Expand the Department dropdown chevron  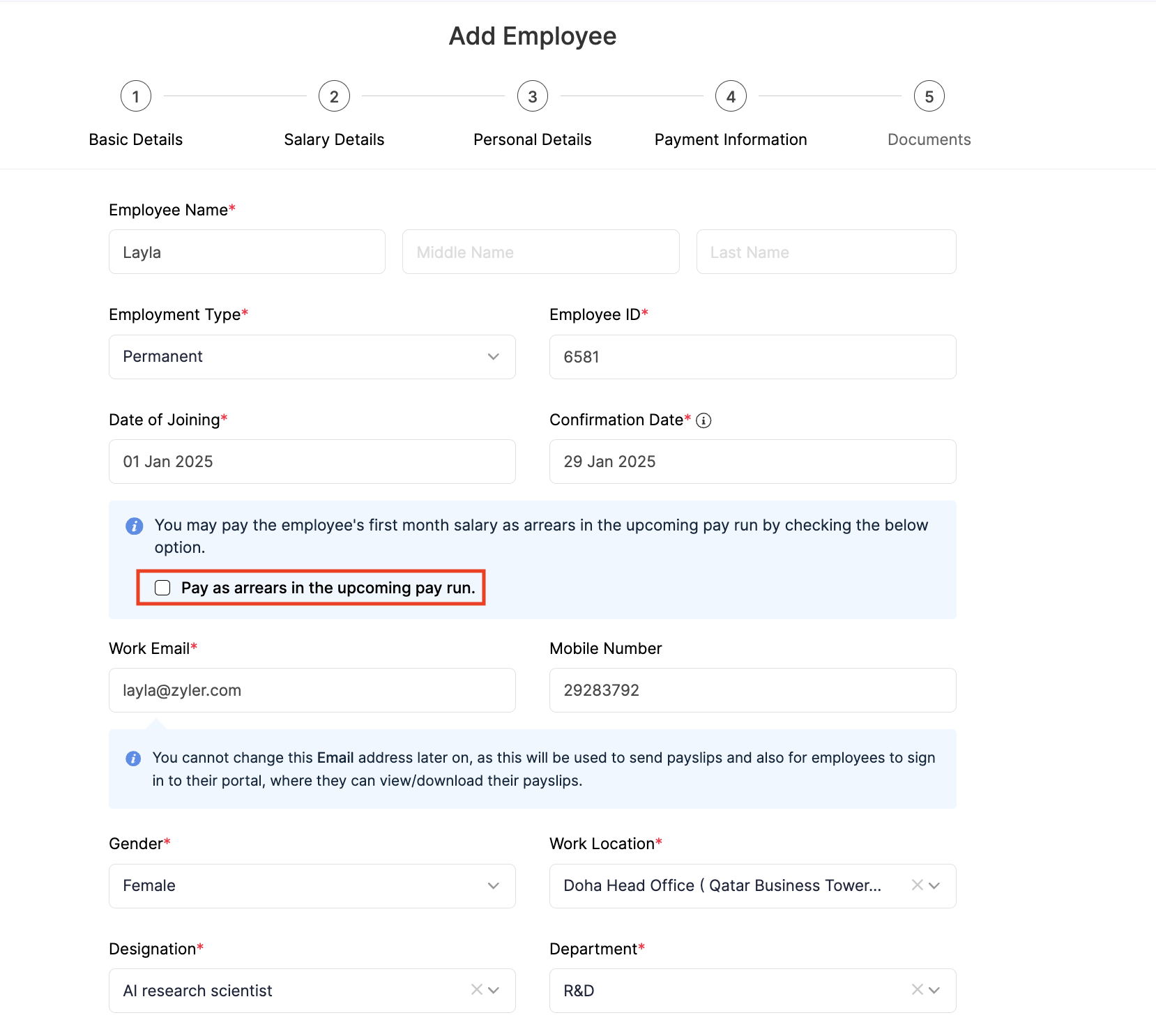[x=934, y=990]
